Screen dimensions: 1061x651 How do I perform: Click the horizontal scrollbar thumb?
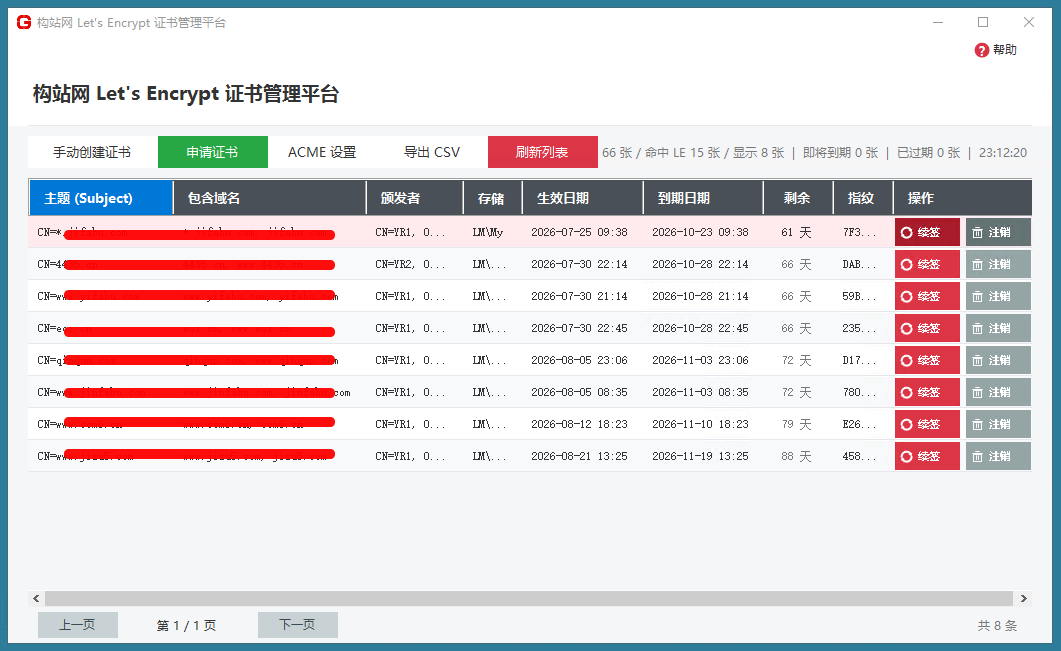528,598
